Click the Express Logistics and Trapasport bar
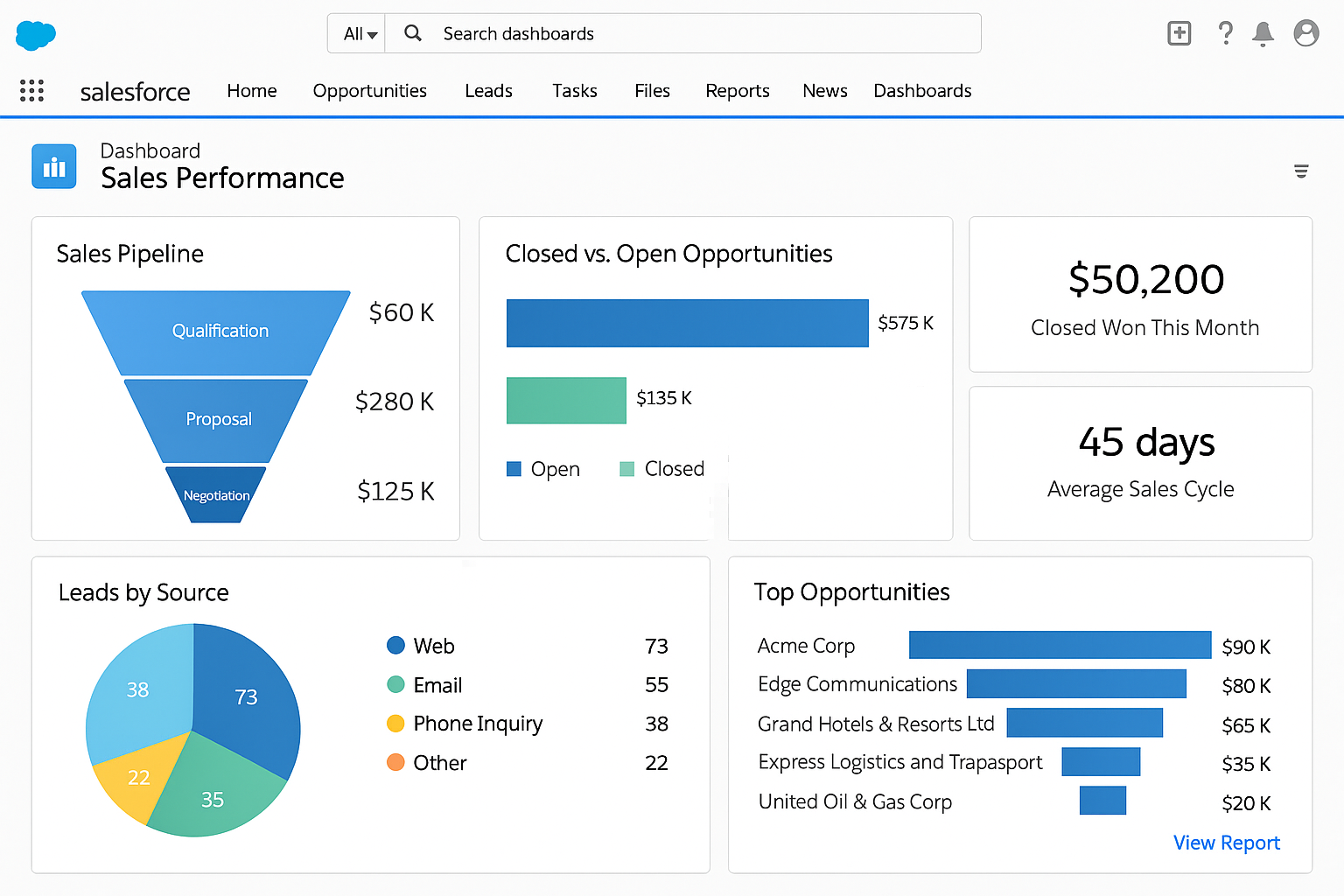The image size is (1344, 896). click(x=1101, y=761)
